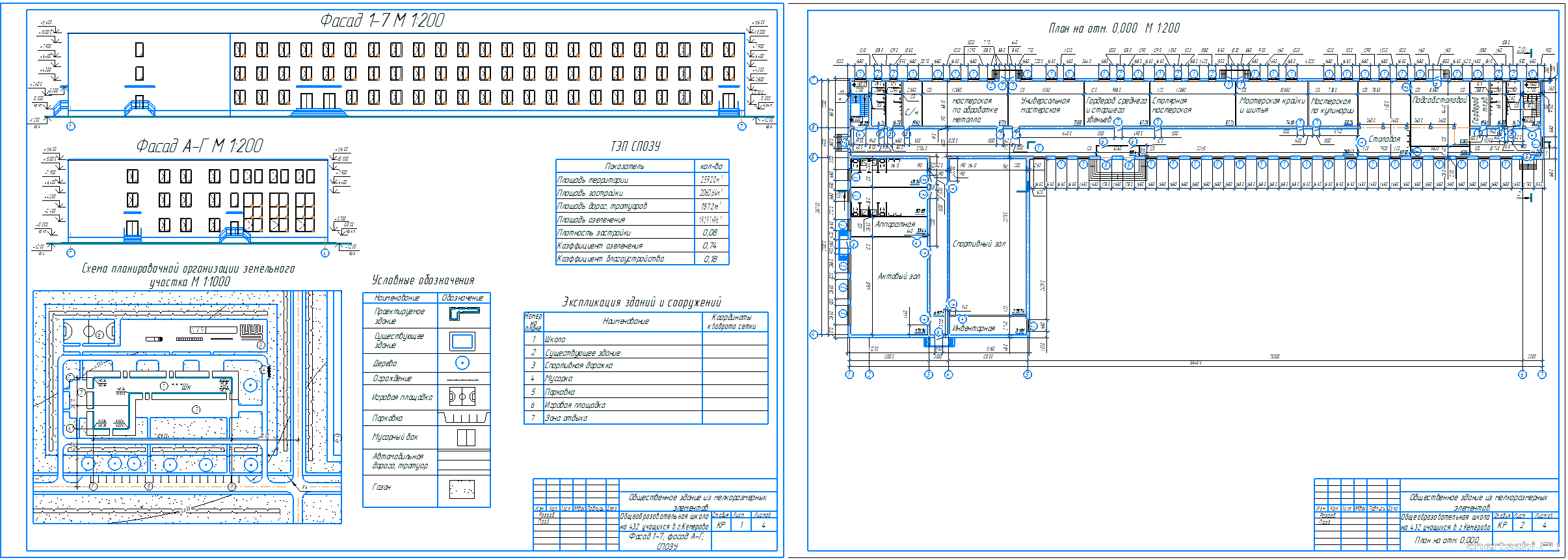Click the 'Актовый зал' room label
1568x560 pixels.
pos(899,276)
